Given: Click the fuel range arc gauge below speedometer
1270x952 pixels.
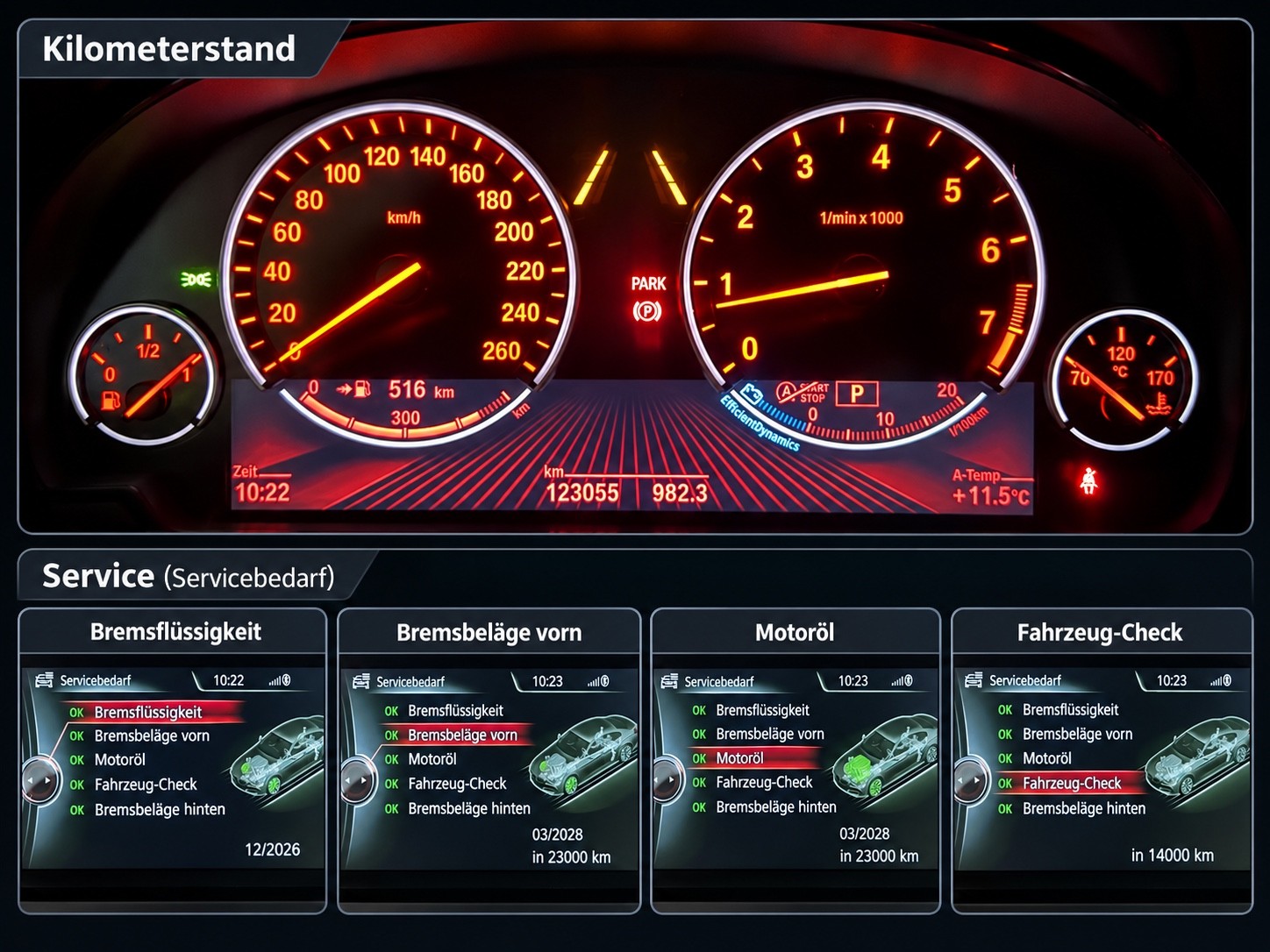Looking at the screenshot, I should tap(407, 416).
